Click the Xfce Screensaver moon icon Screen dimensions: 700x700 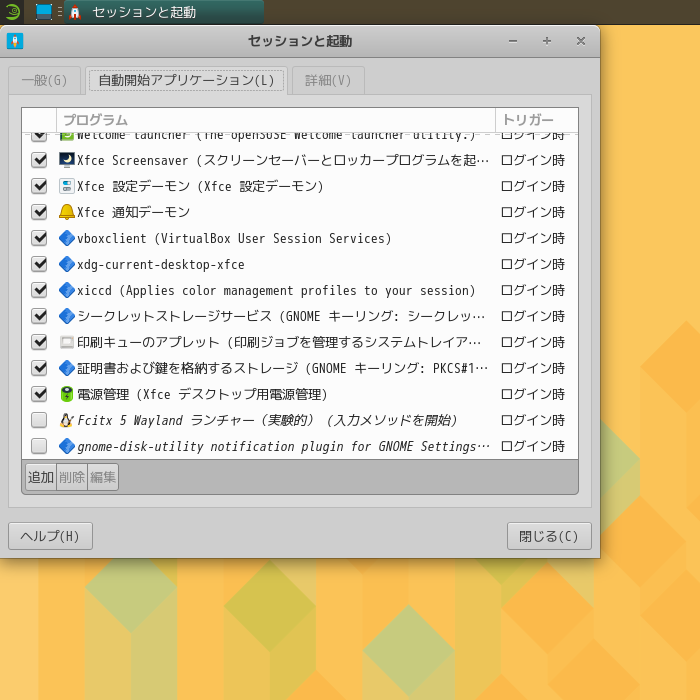[67, 160]
